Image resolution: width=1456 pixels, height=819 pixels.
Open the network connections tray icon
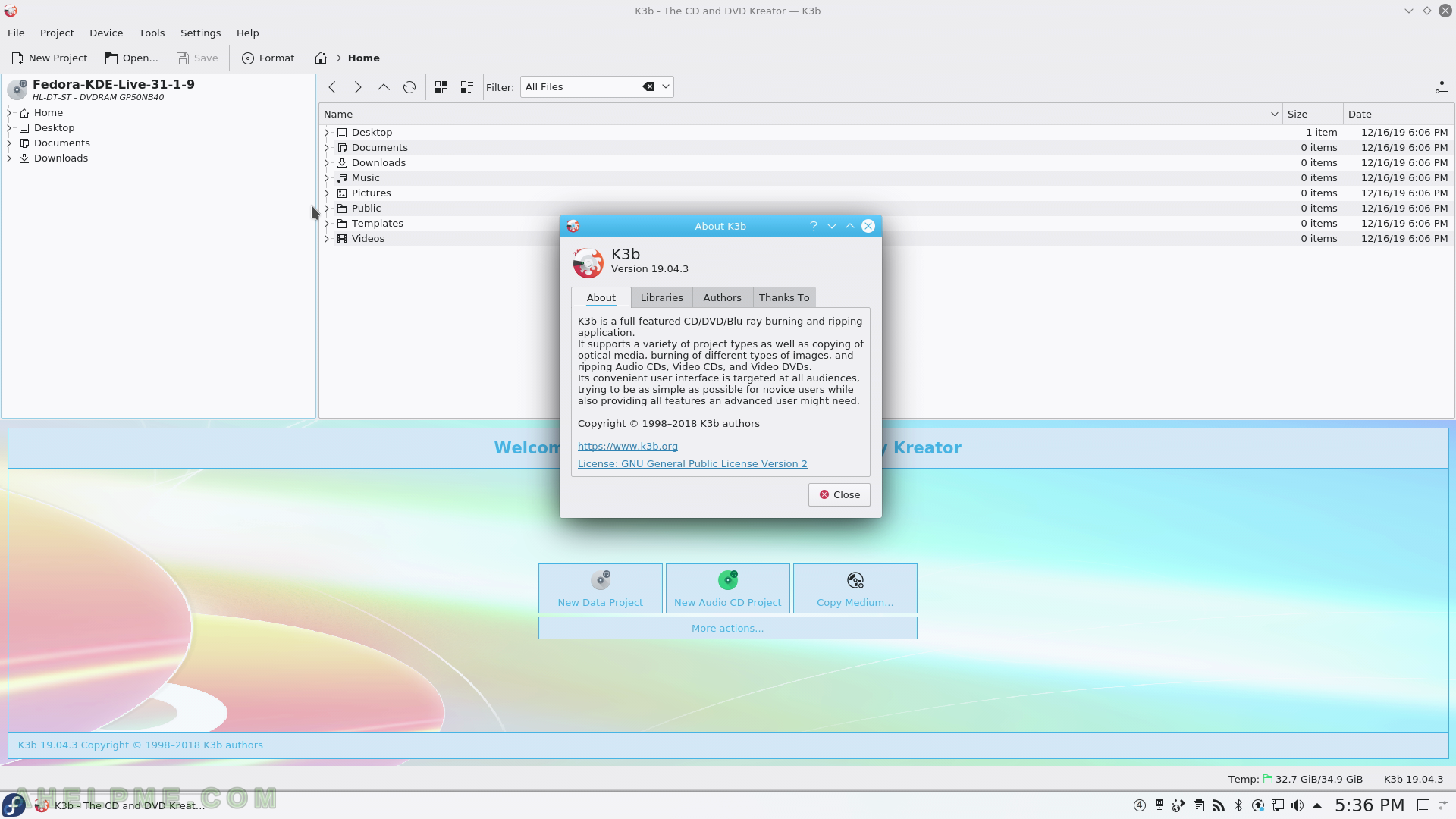(x=1278, y=805)
